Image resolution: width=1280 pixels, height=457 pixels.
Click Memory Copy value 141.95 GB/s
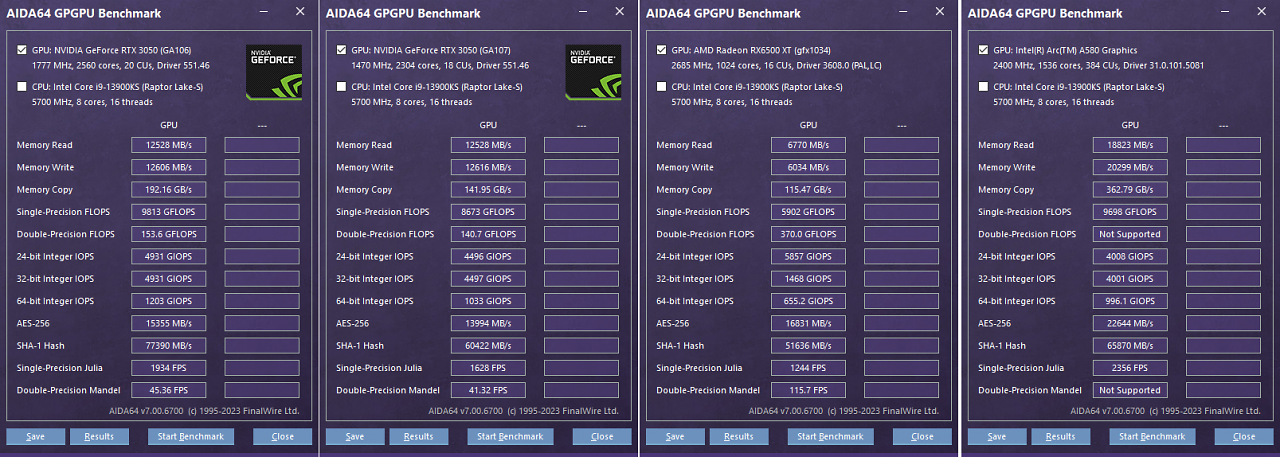(x=488, y=189)
